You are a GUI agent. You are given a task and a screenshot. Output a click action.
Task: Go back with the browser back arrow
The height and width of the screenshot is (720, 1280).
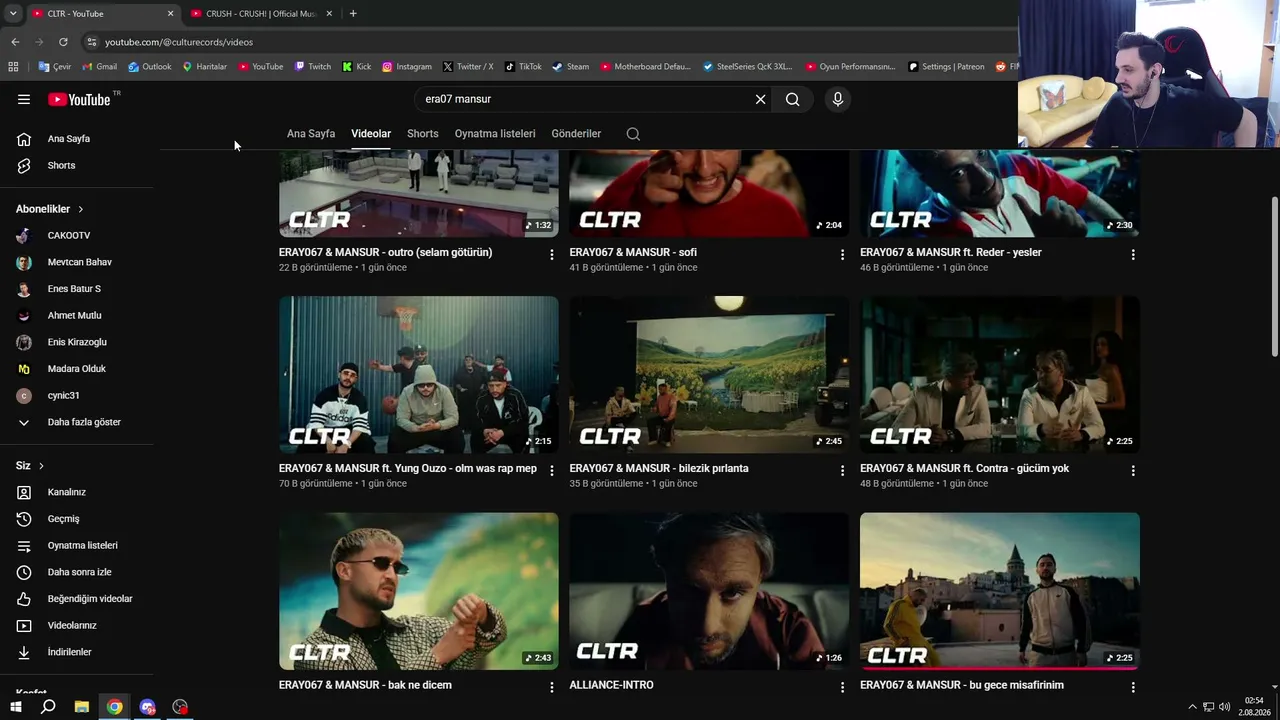point(15,42)
